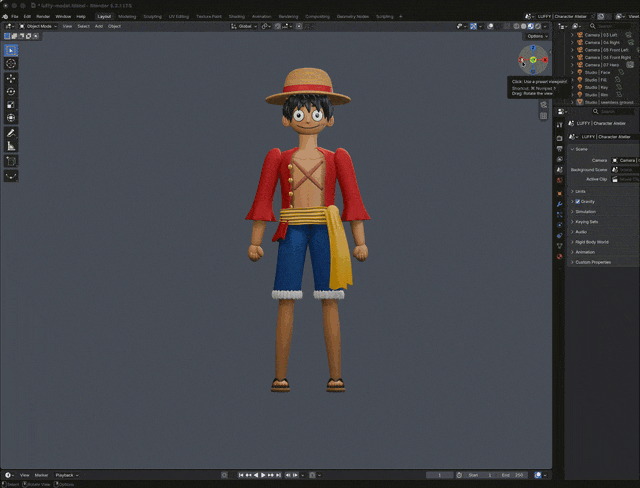The image size is (640, 488).
Task: Open the View Layer properties tab
Action: [x=560, y=159]
